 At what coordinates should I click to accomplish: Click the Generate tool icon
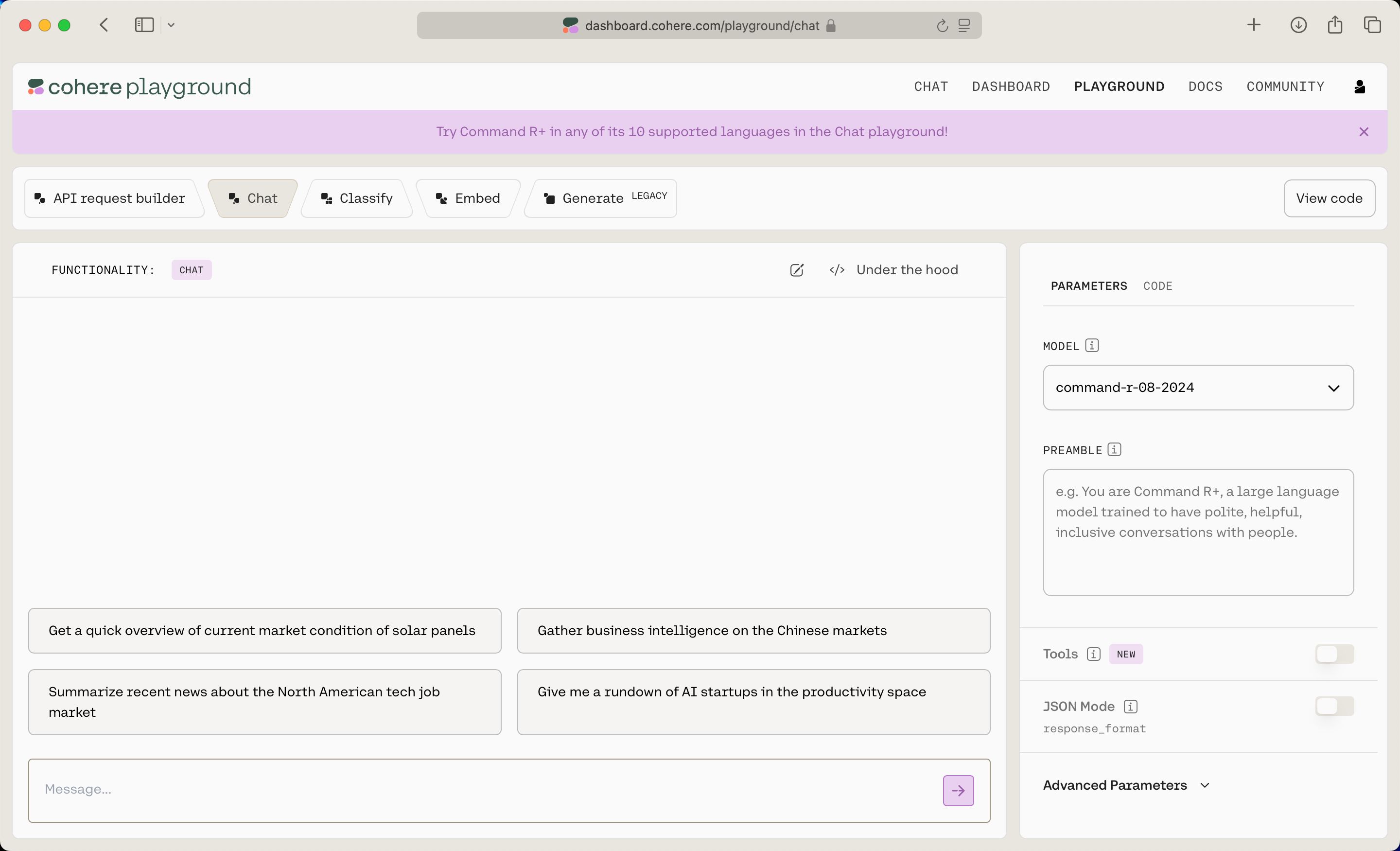coord(549,198)
